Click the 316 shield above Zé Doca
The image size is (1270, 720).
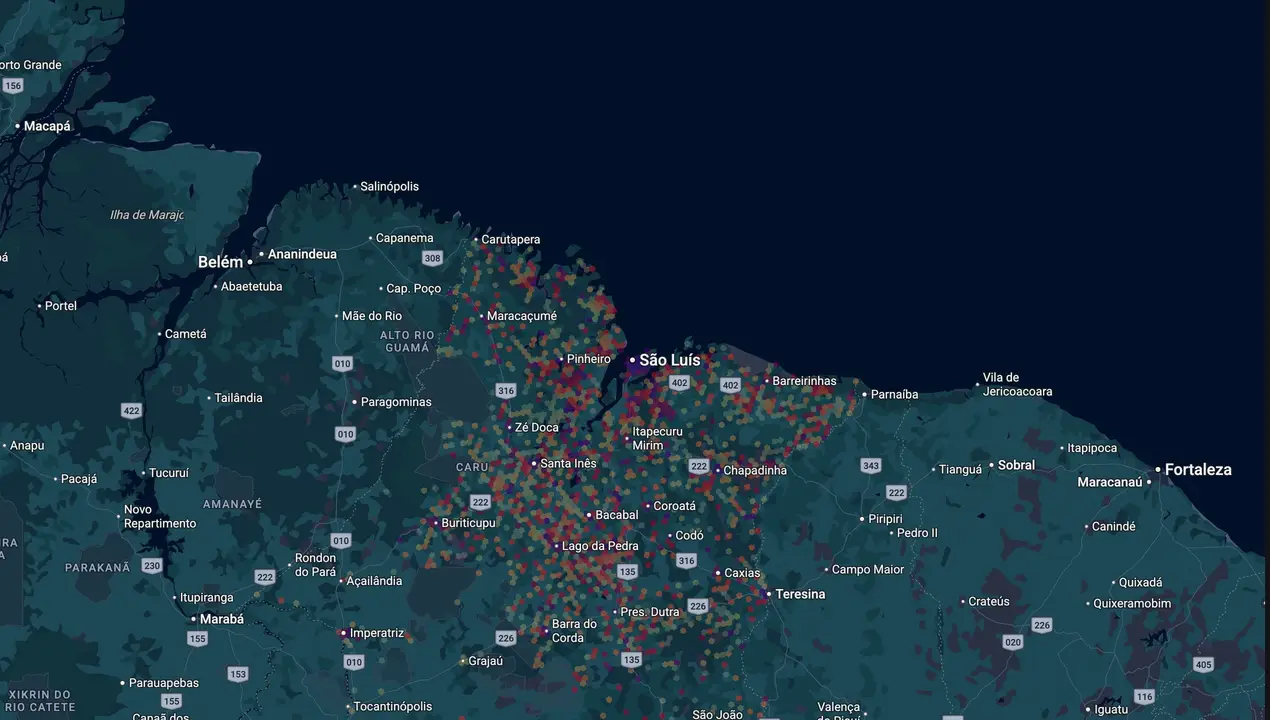[506, 391]
